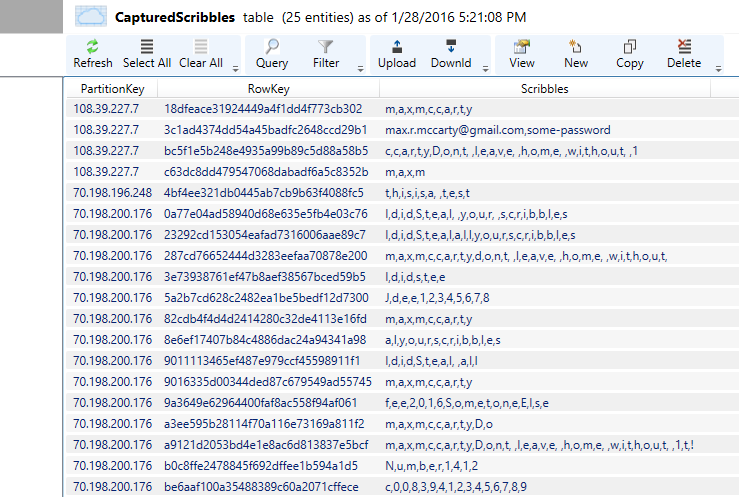Open the Query magnifier tool
This screenshot has width=739, height=497.
pos(272,47)
